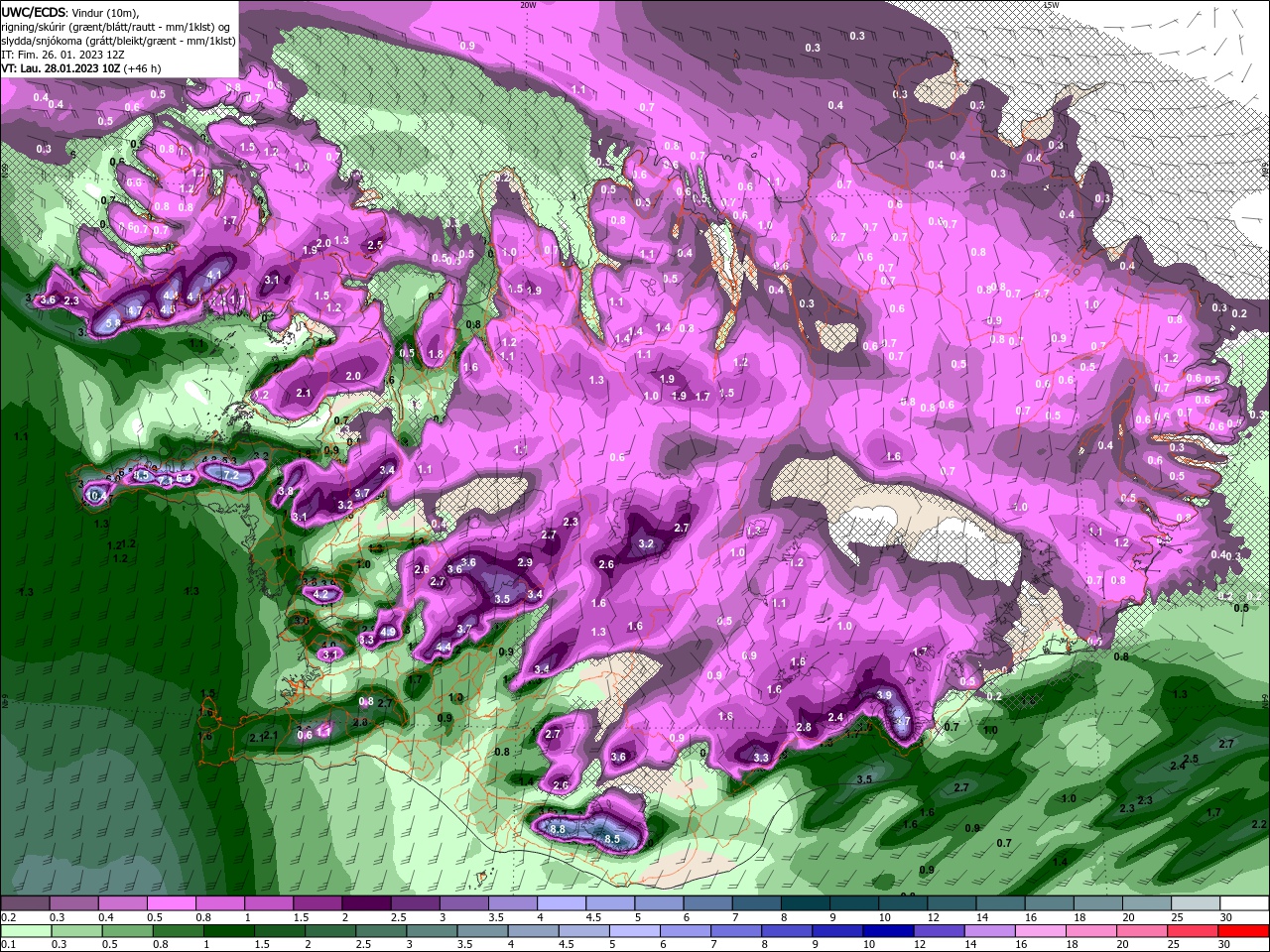Click the 'VT: Lau. 28.01.2023 10Z (+46 h)' line

pos(81,67)
